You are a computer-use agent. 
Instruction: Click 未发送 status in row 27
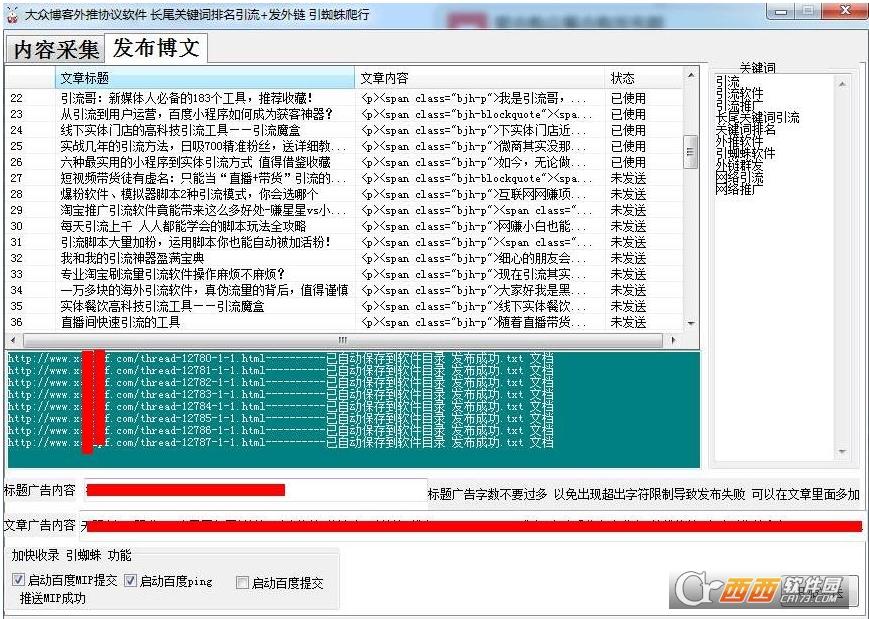tap(628, 178)
